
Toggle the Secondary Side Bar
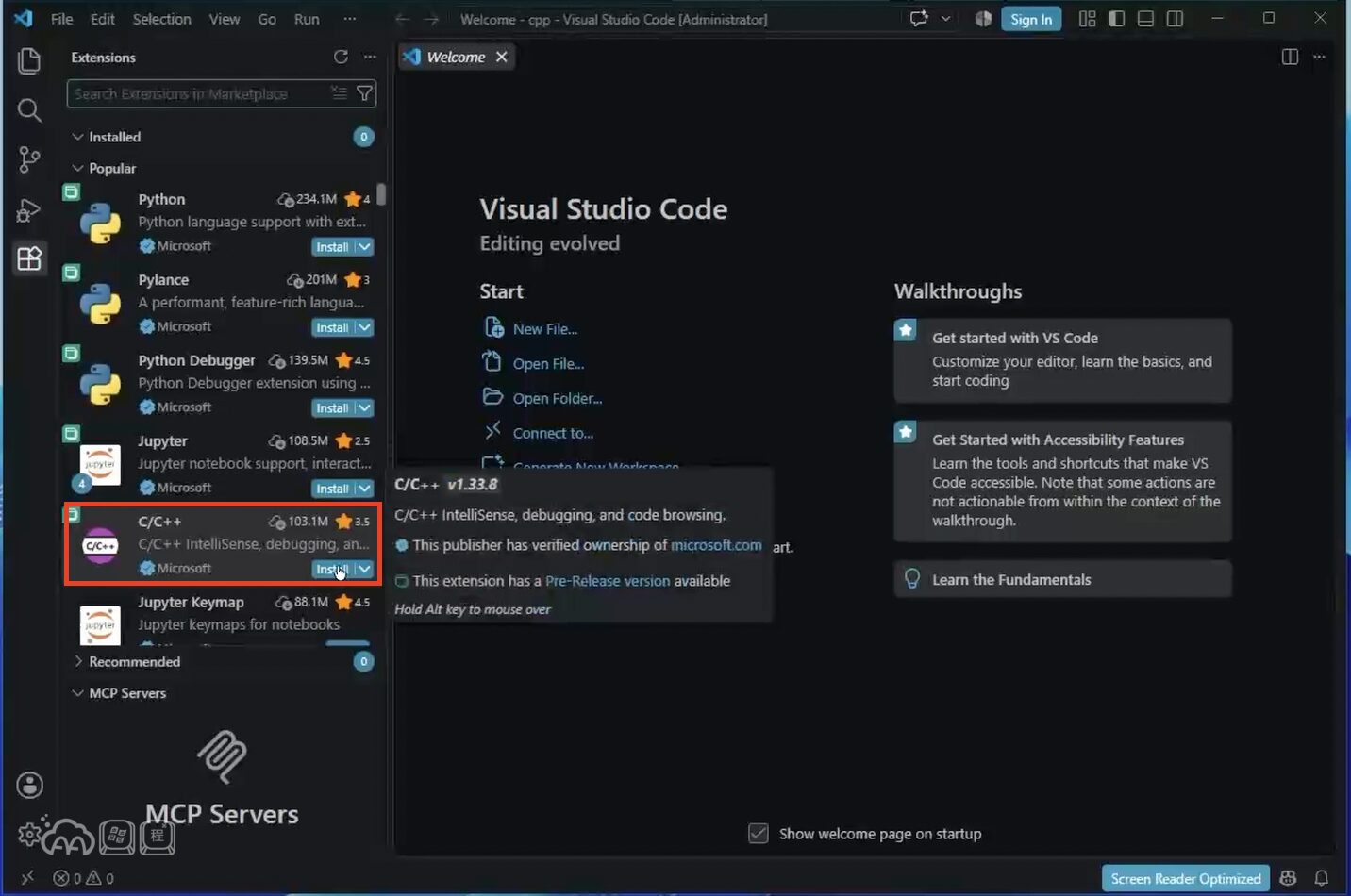(1176, 19)
